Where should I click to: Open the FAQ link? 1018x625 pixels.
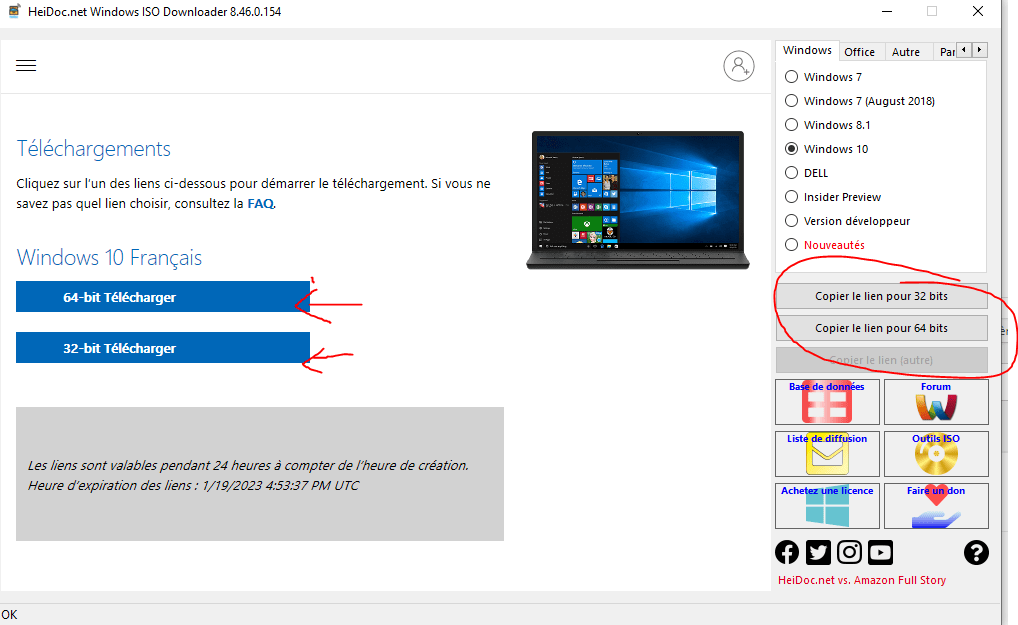[x=260, y=204]
